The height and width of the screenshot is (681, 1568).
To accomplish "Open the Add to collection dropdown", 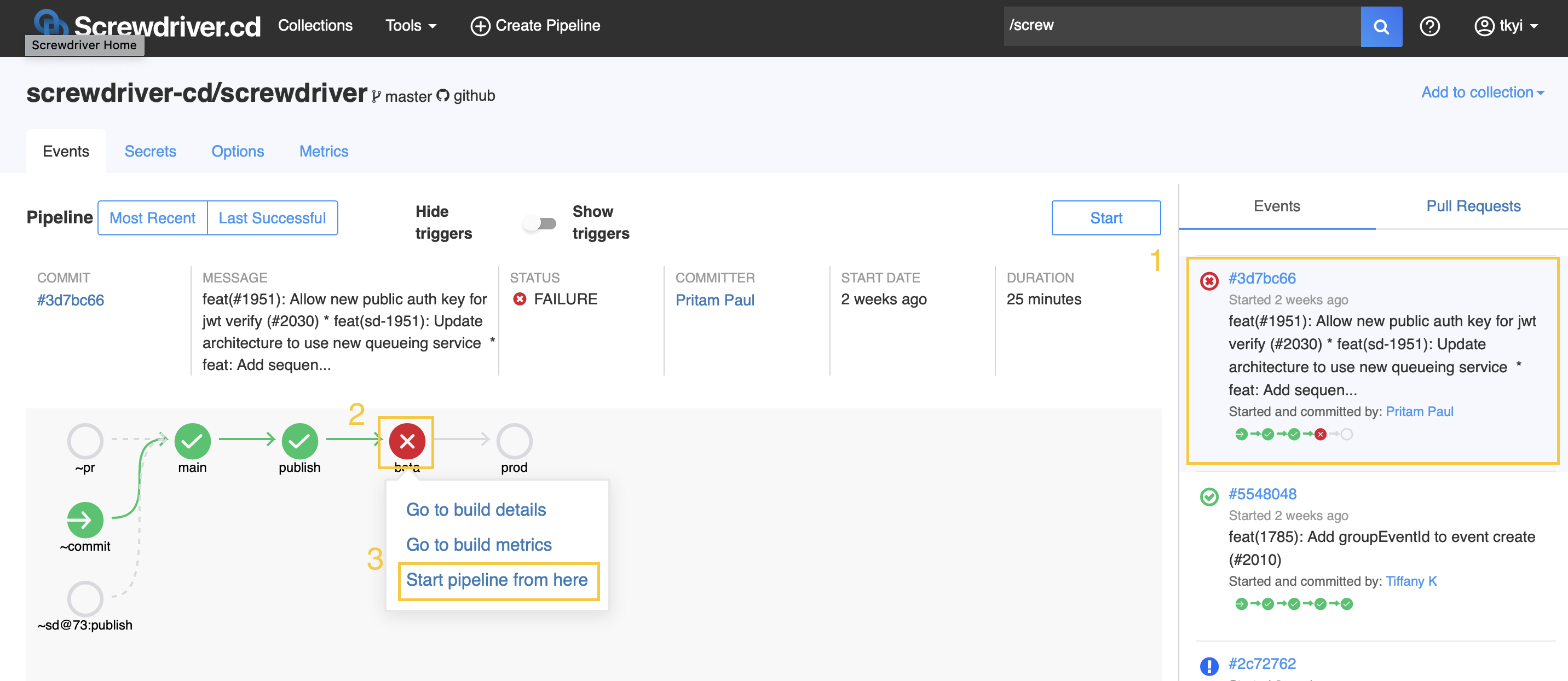I will pyautogui.click(x=1482, y=92).
